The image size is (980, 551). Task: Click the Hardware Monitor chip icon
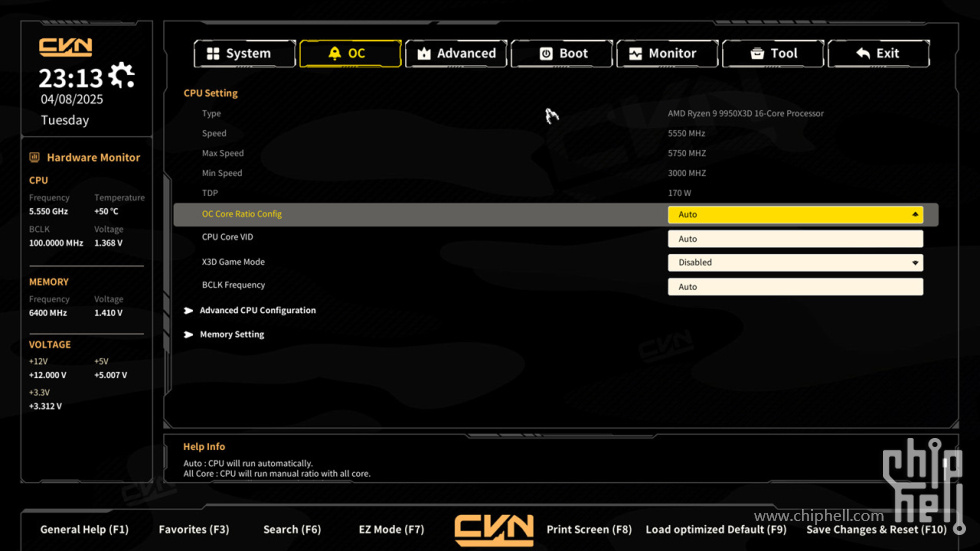34,157
